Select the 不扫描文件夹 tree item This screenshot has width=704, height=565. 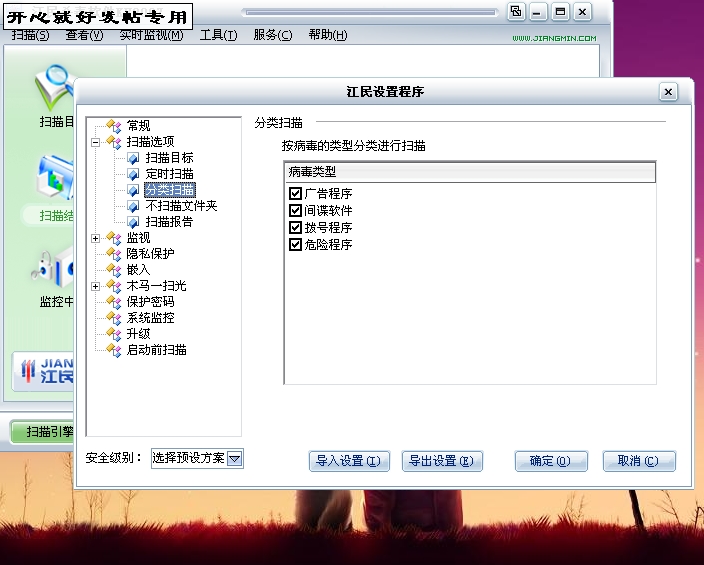point(181,206)
